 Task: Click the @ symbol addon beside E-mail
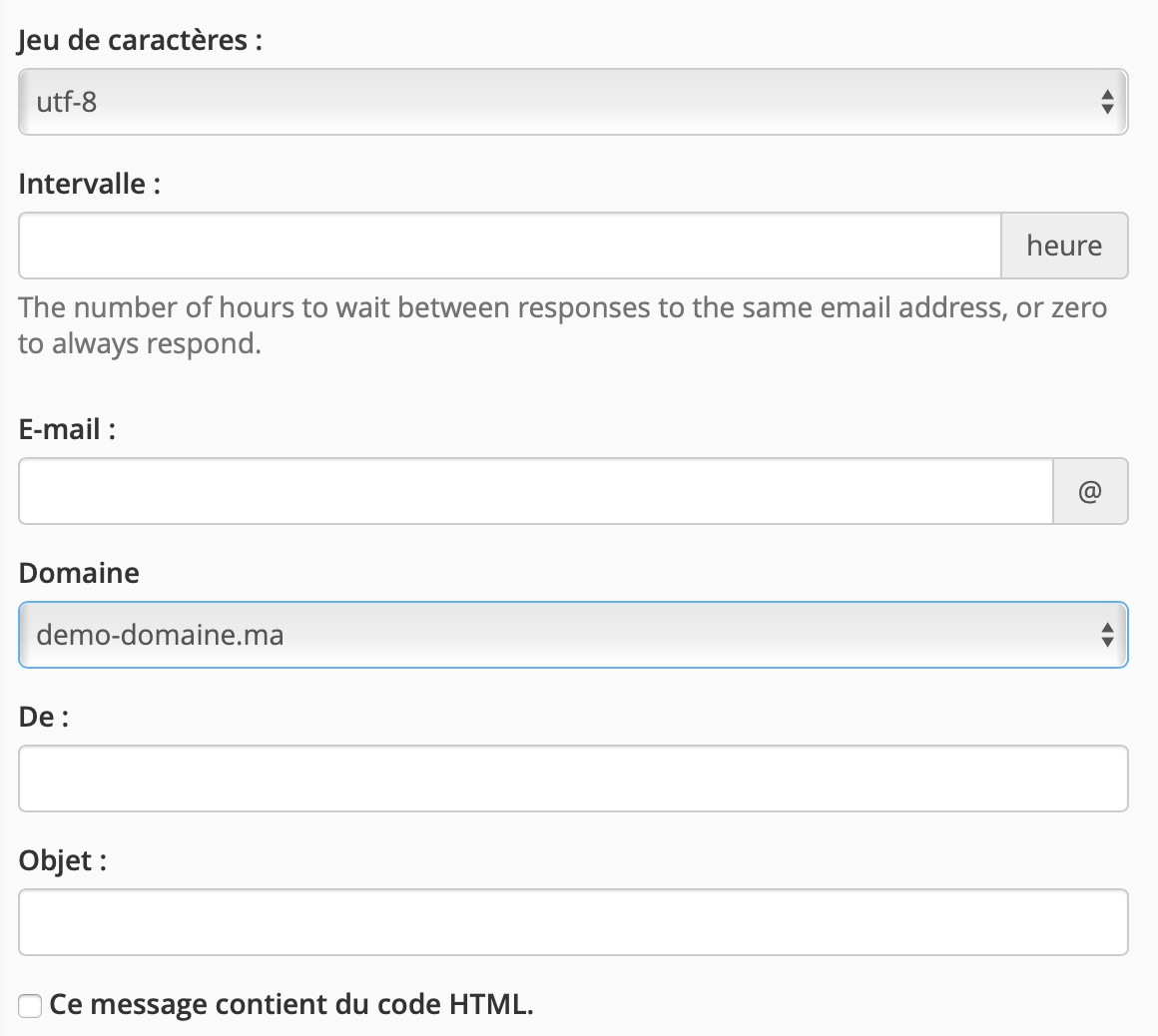1090,491
